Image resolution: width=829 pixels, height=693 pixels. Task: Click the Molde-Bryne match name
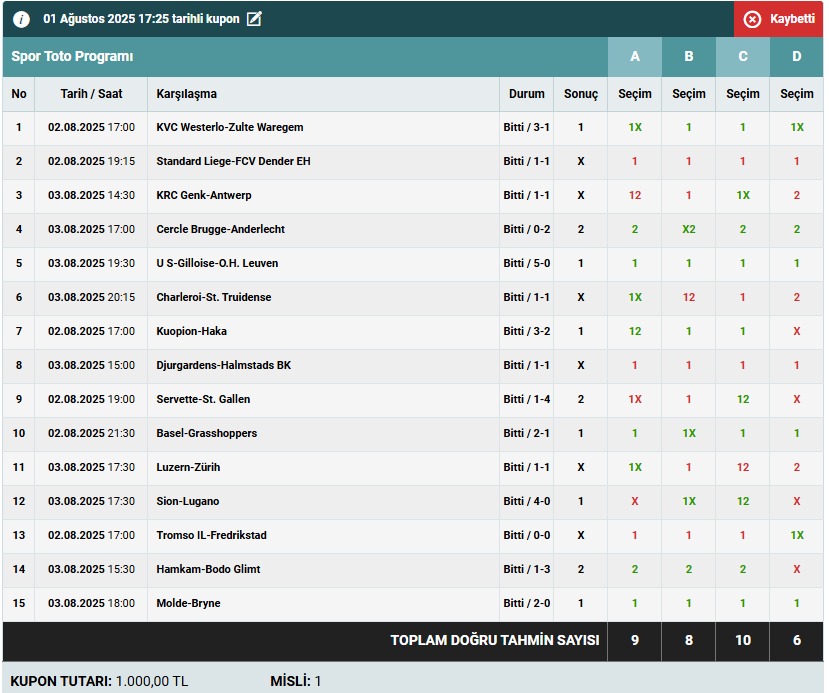pyautogui.click(x=189, y=604)
